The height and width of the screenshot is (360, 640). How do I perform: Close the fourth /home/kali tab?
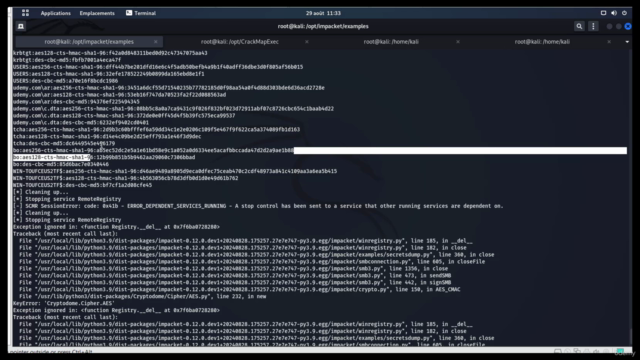pos(609,42)
